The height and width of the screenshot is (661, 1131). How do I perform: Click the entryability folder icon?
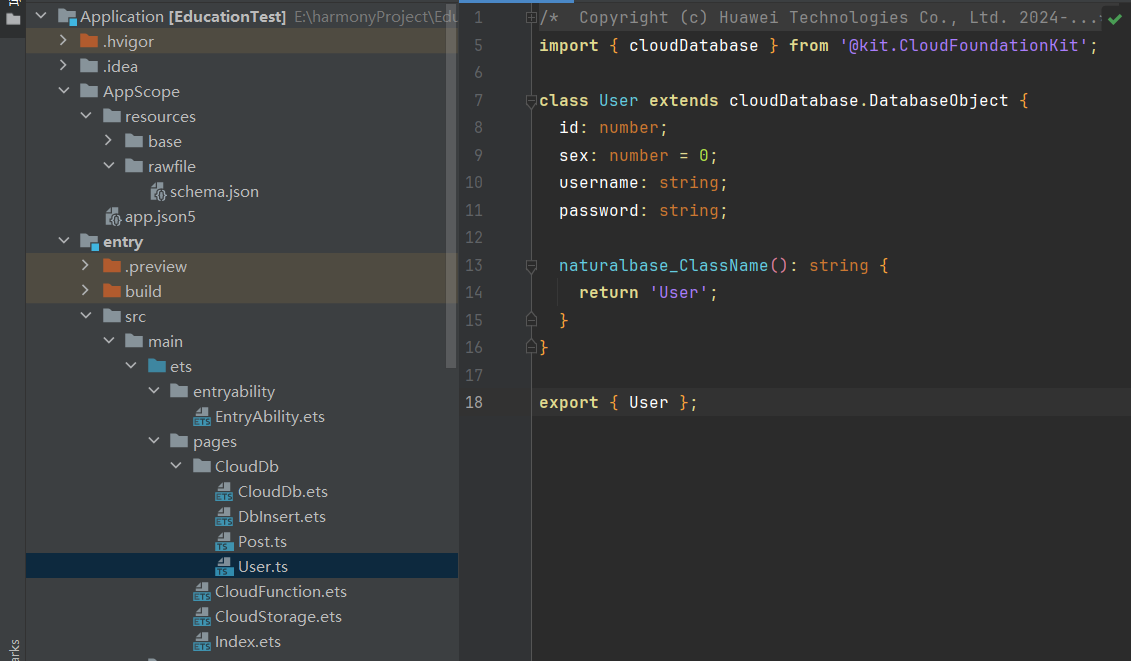[179, 391]
